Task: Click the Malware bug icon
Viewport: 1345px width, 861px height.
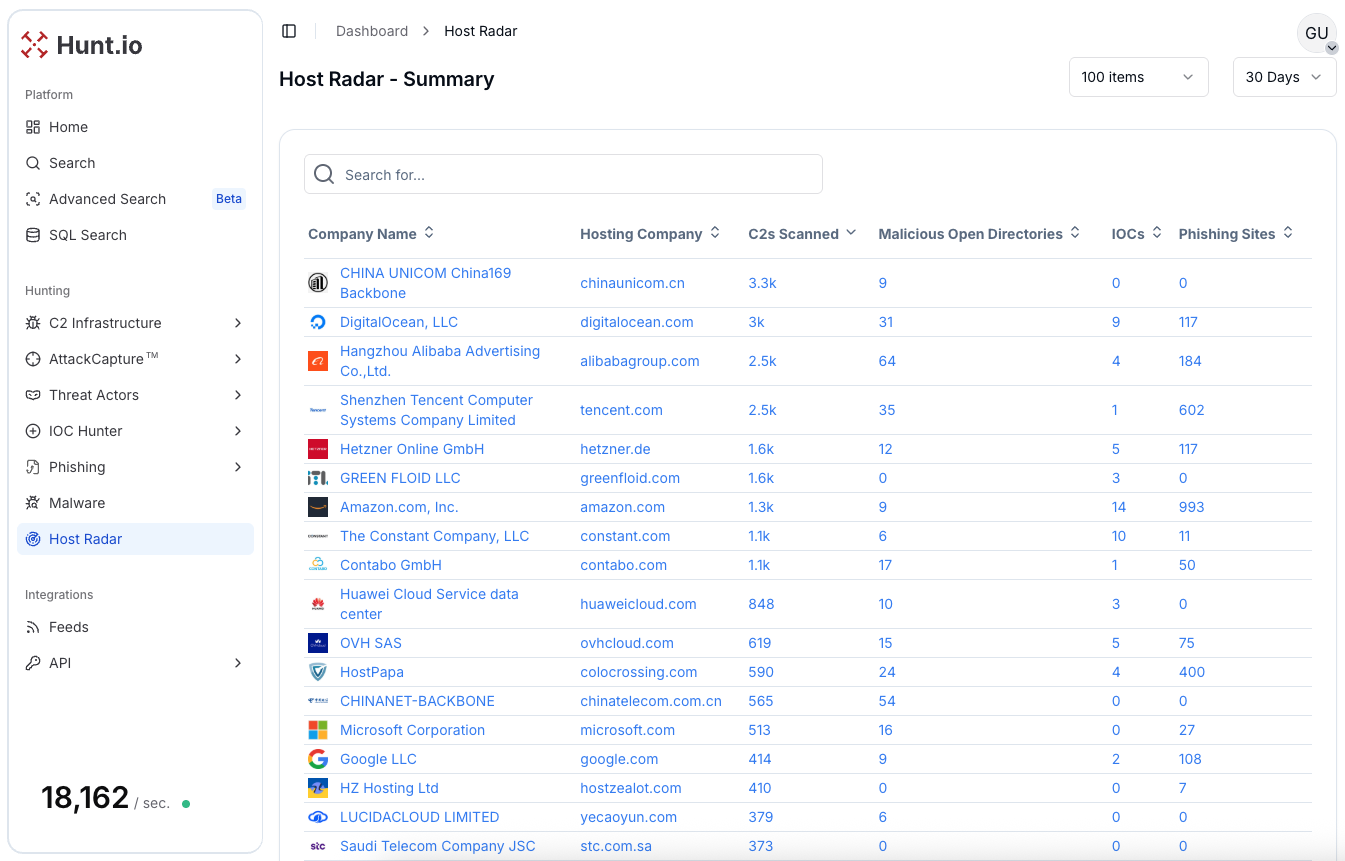Action: tap(33, 503)
